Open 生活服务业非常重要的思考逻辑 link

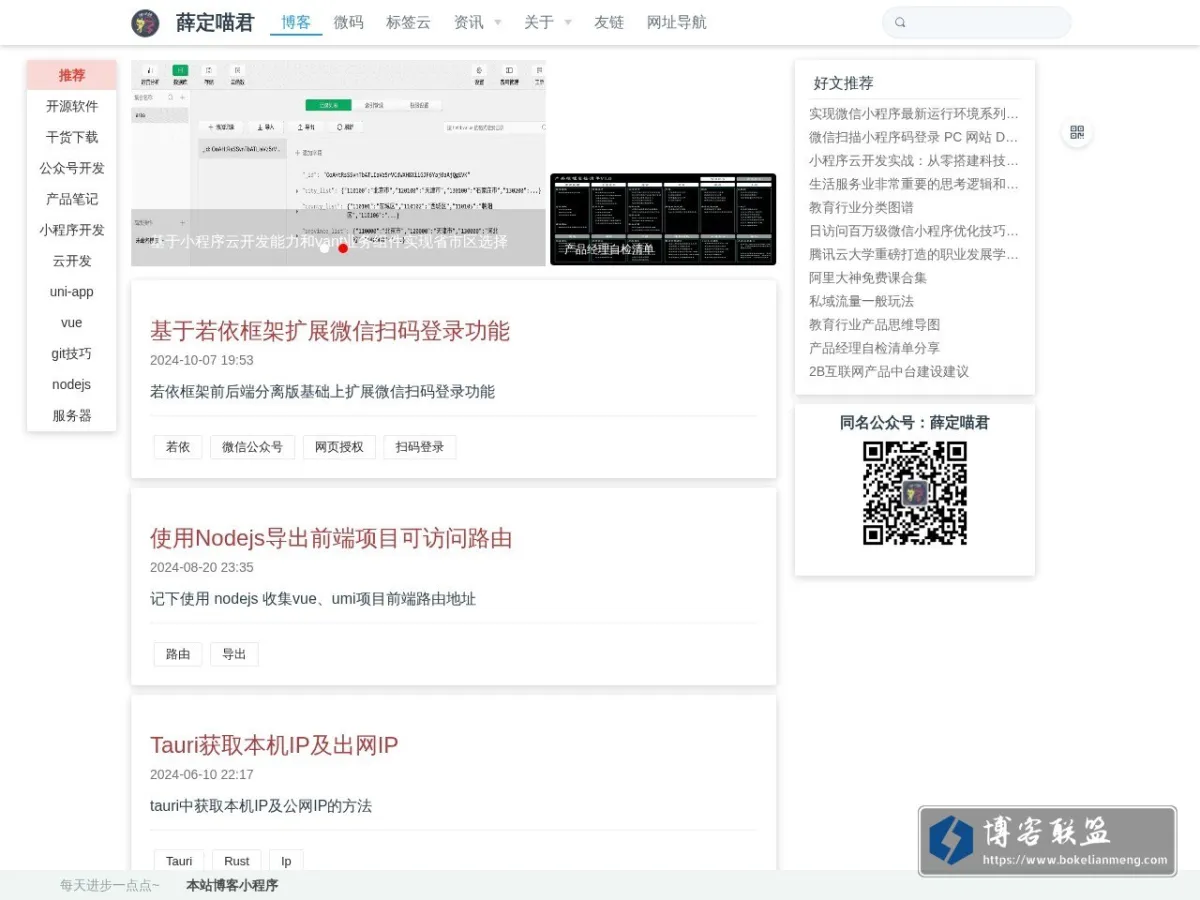(x=914, y=184)
